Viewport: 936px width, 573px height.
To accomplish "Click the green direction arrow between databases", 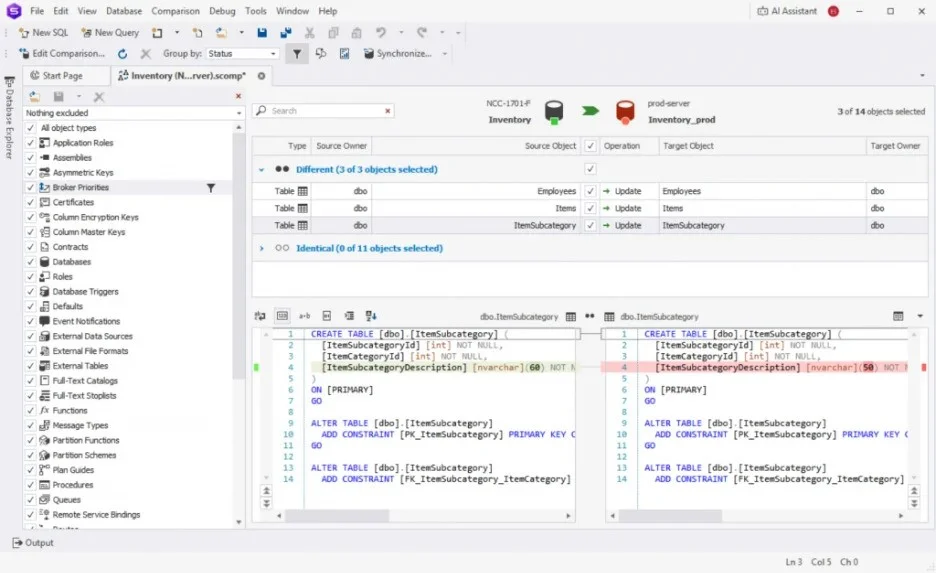I will (590, 111).
